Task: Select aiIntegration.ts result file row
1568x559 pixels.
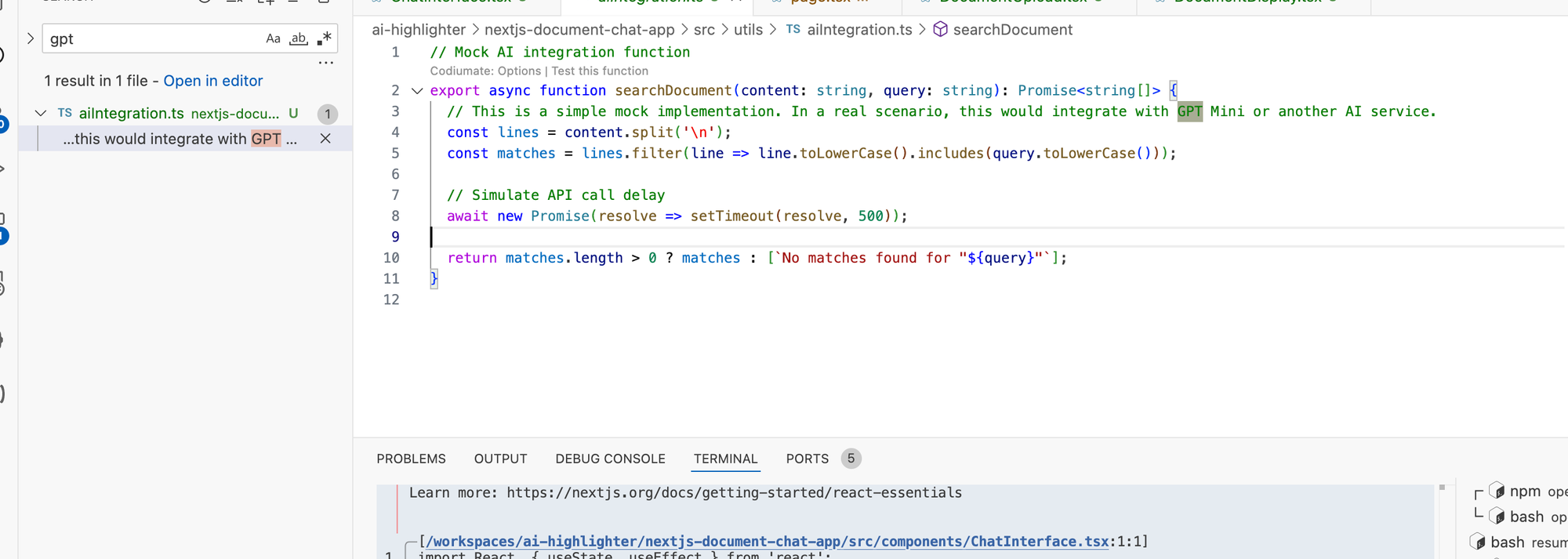Action: [x=186, y=114]
